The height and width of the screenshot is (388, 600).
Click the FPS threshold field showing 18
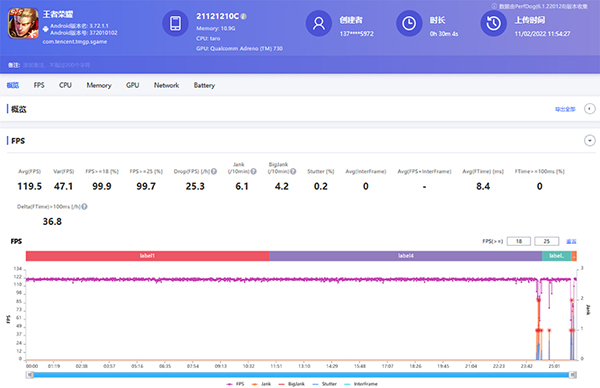519,241
